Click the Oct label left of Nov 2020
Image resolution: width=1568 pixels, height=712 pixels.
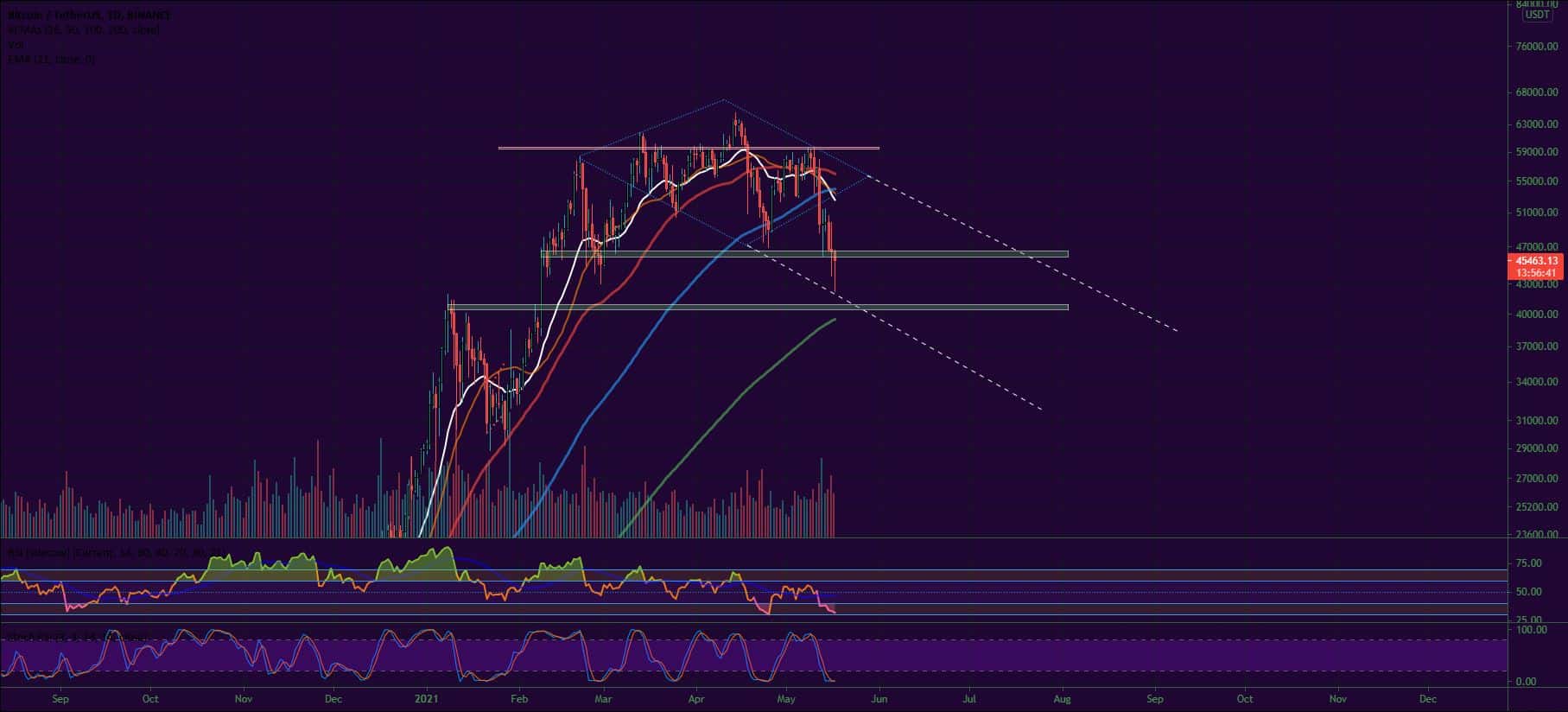150,699
